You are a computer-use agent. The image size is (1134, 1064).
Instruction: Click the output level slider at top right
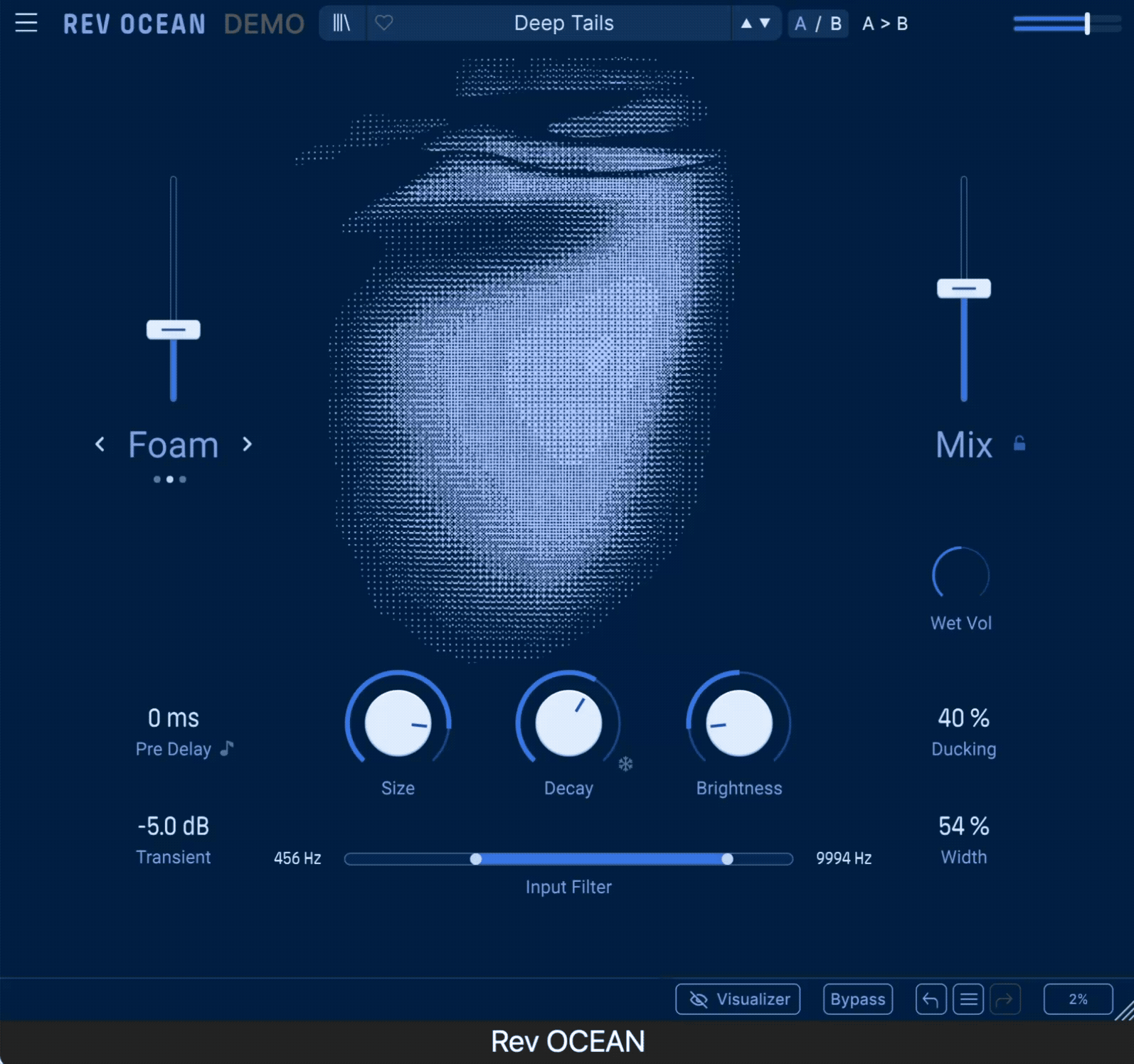1067,23
